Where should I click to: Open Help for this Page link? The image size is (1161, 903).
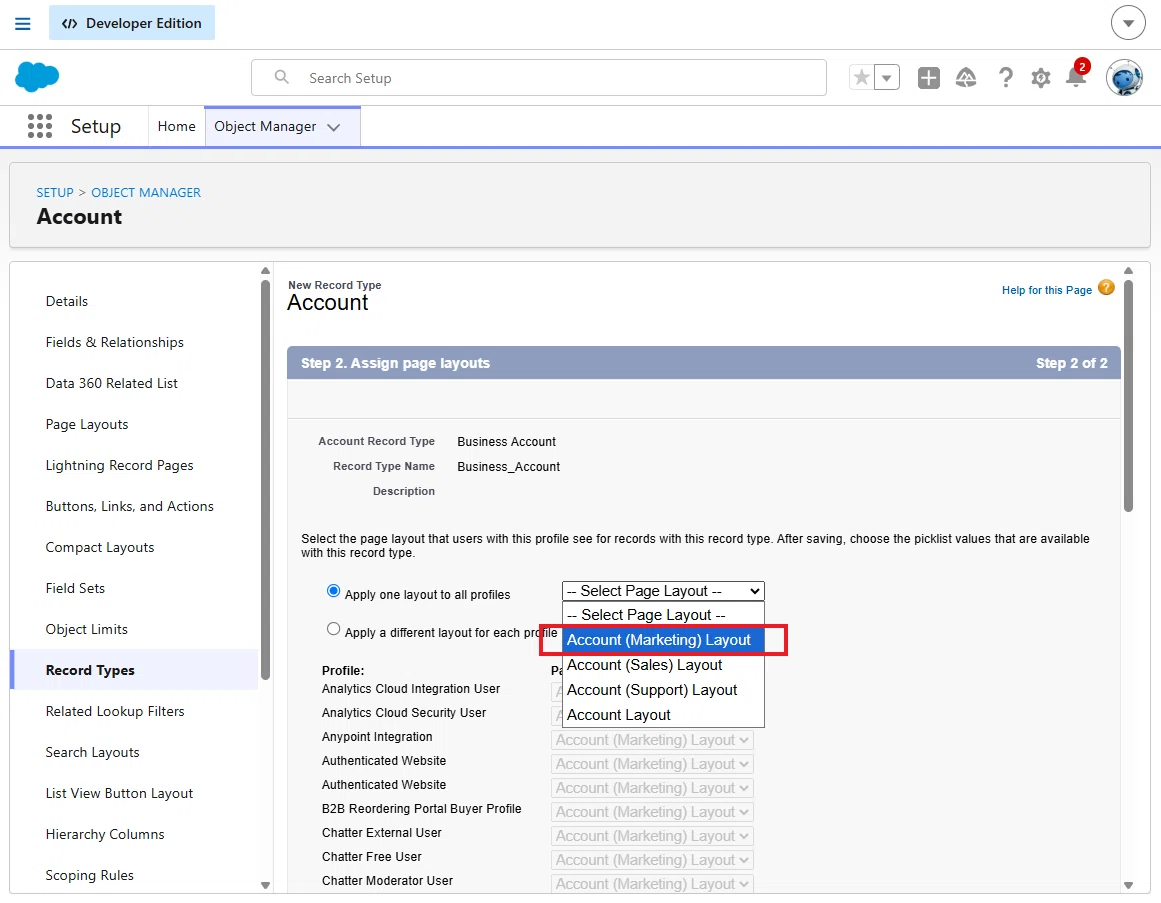coord(1046,290)
